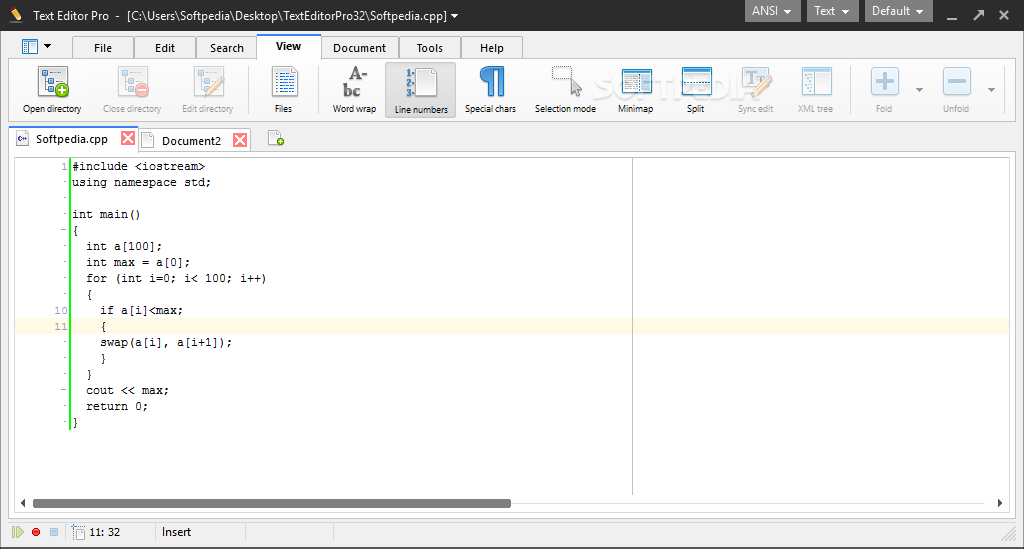The image size is (1024, 549).
Task: Select the View ribbon tab
Action: [289, 46]
